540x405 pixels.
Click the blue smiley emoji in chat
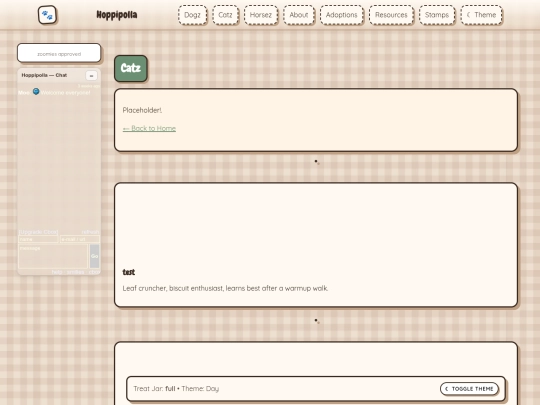(36, 91)
